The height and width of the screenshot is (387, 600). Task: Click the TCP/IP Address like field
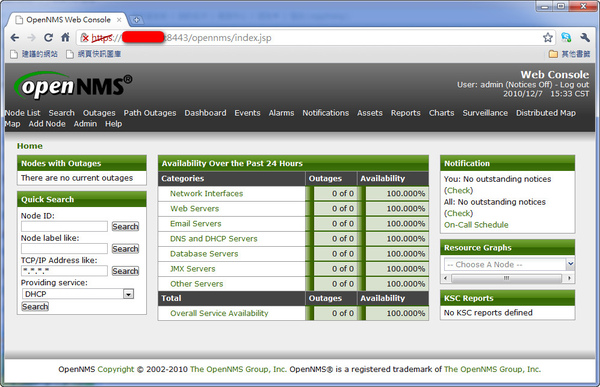click(64, 271)
